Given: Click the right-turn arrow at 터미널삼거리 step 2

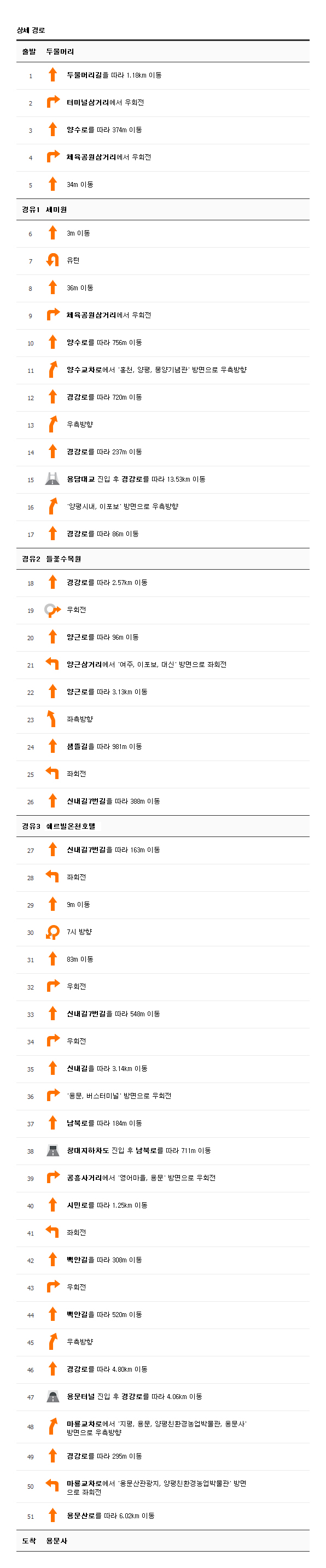Looking at the screenshot, I should (53, 102).
